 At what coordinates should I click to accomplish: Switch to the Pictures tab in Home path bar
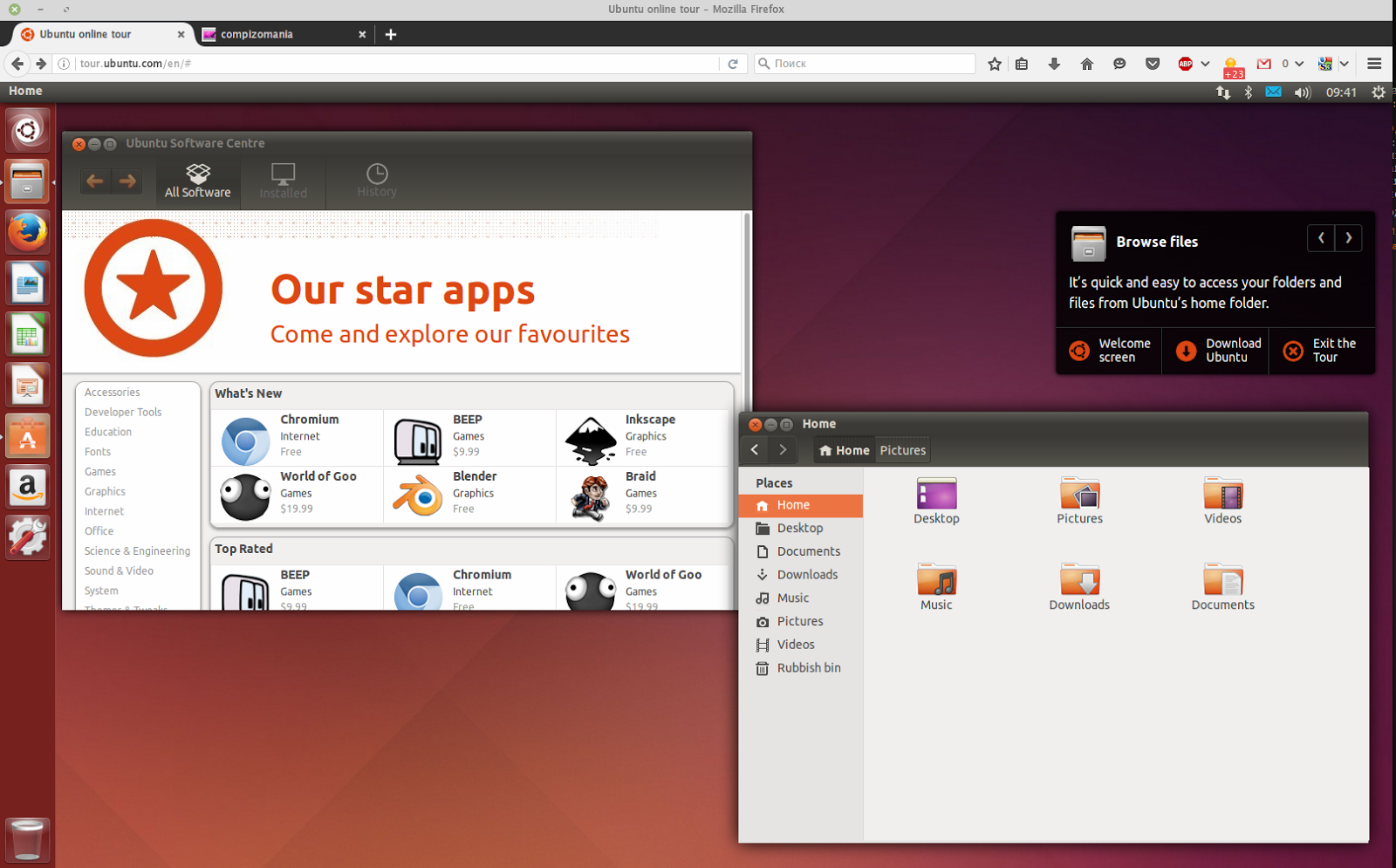[902, 449]
